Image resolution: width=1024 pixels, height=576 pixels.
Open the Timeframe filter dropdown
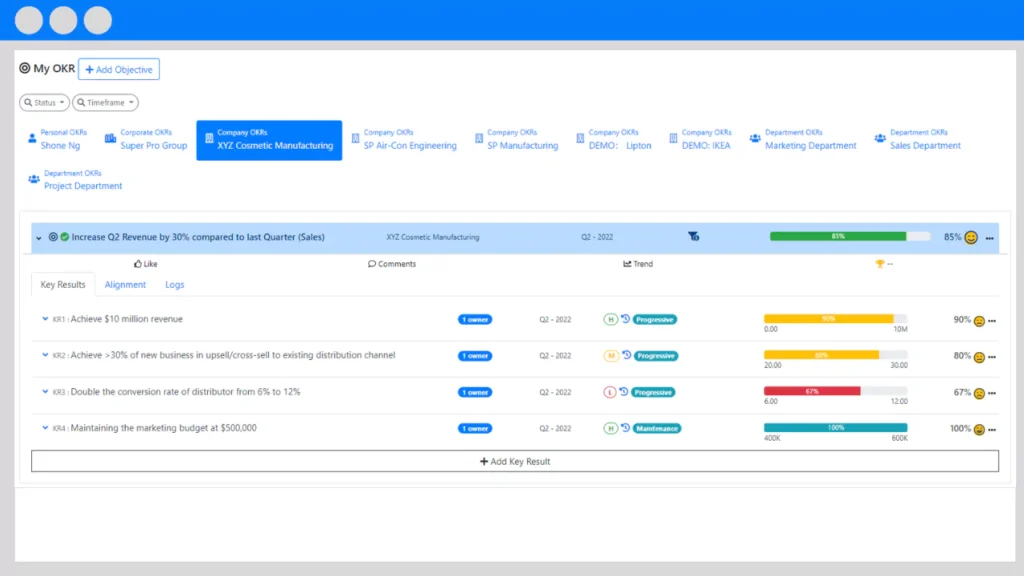[105, 102]
